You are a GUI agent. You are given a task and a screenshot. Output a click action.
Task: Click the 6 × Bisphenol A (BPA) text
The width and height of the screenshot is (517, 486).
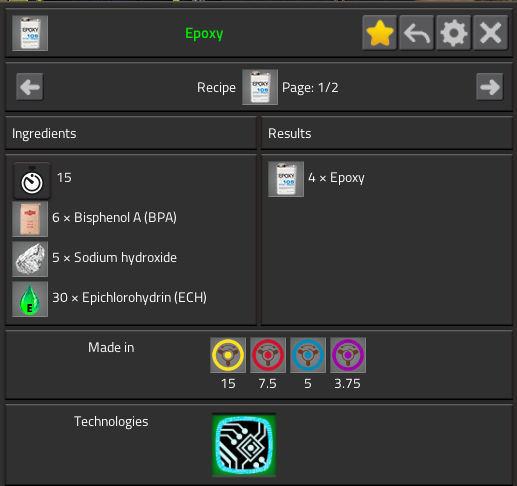pos(114,218)
